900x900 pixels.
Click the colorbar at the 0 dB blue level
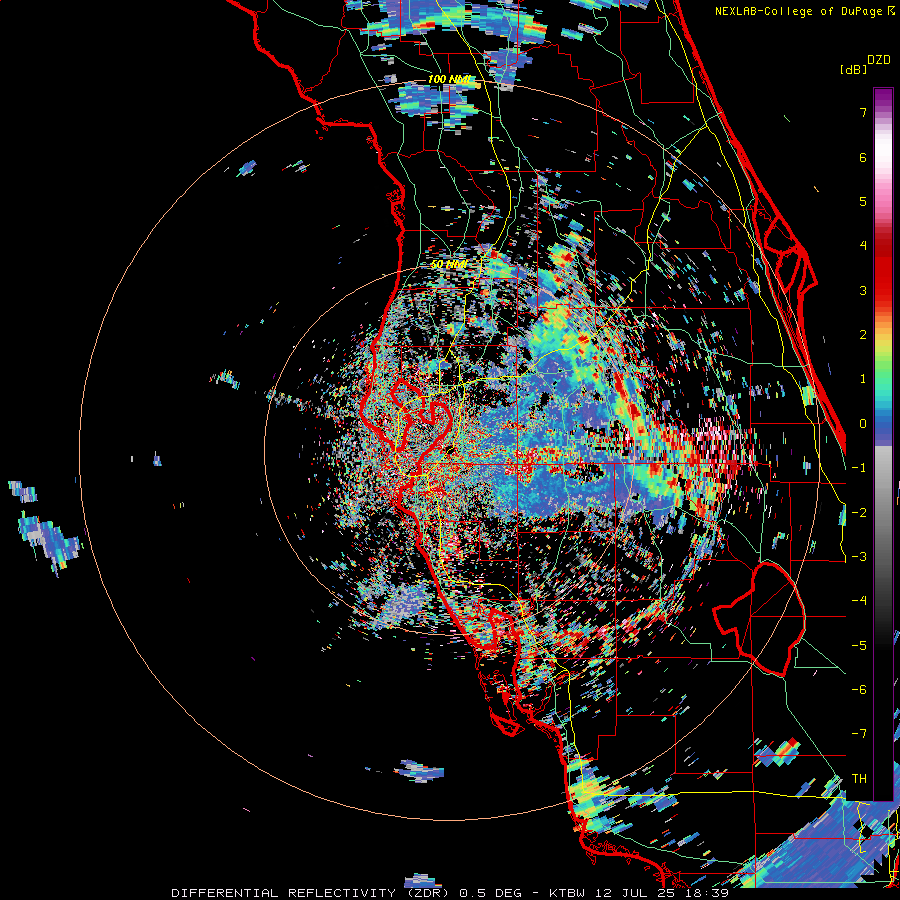tap(883, 424)
